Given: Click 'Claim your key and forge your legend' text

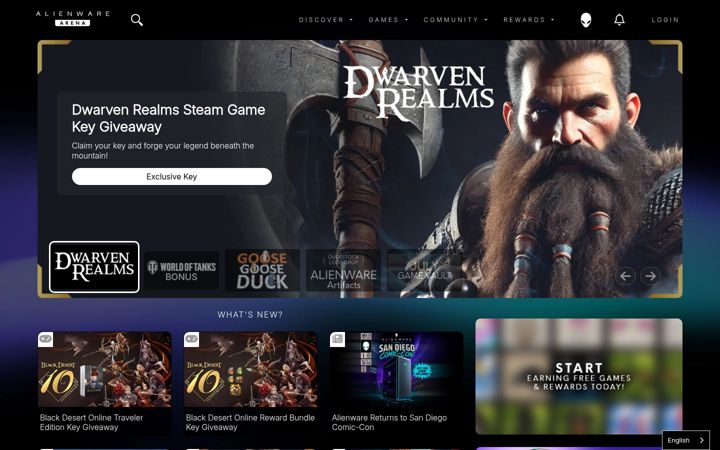Looking at the screenshot, I should pos(163,151).
